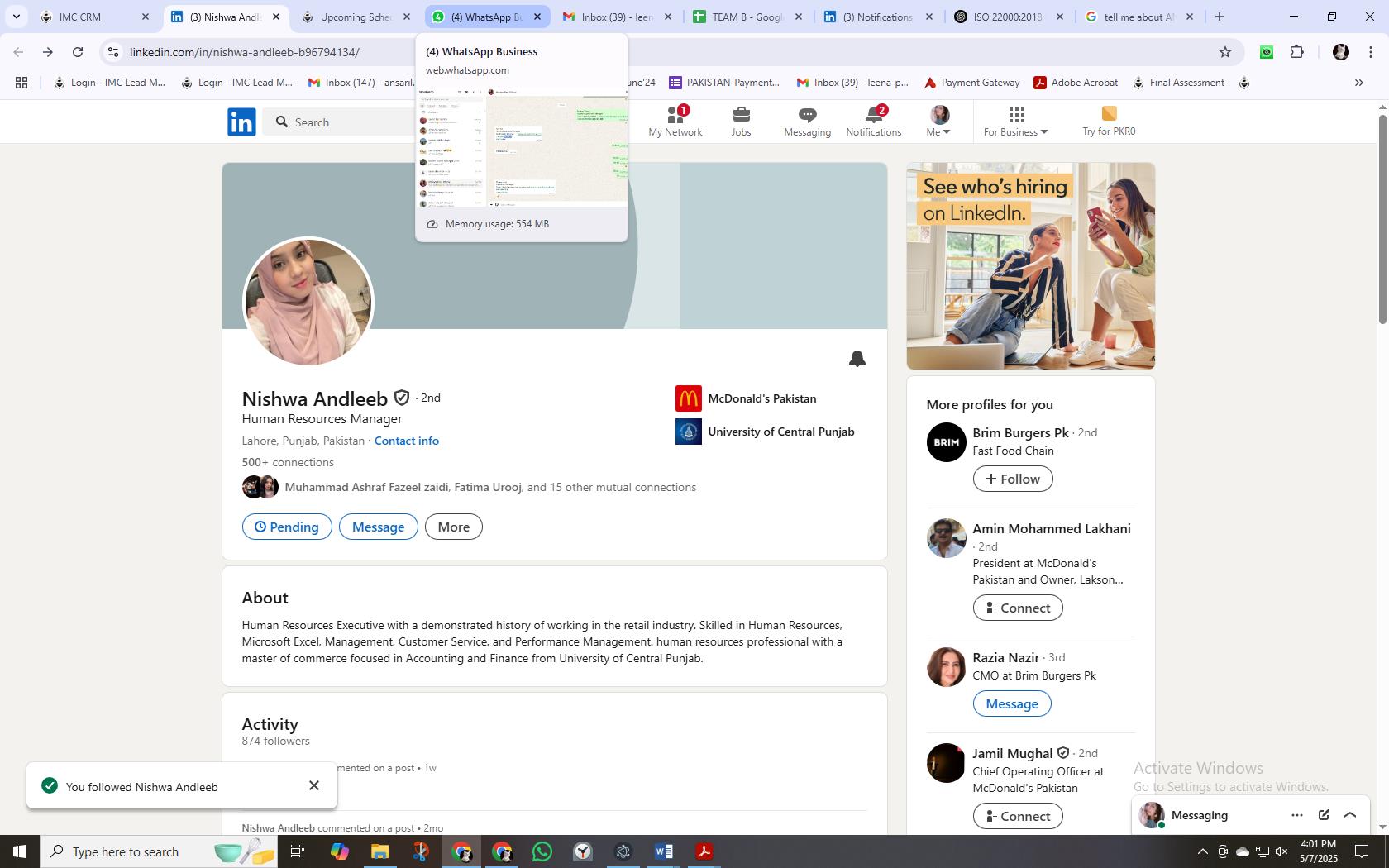
Task: Toggle the notification bell for Nishwa Andleeb
Action: (x=857, y=358)
